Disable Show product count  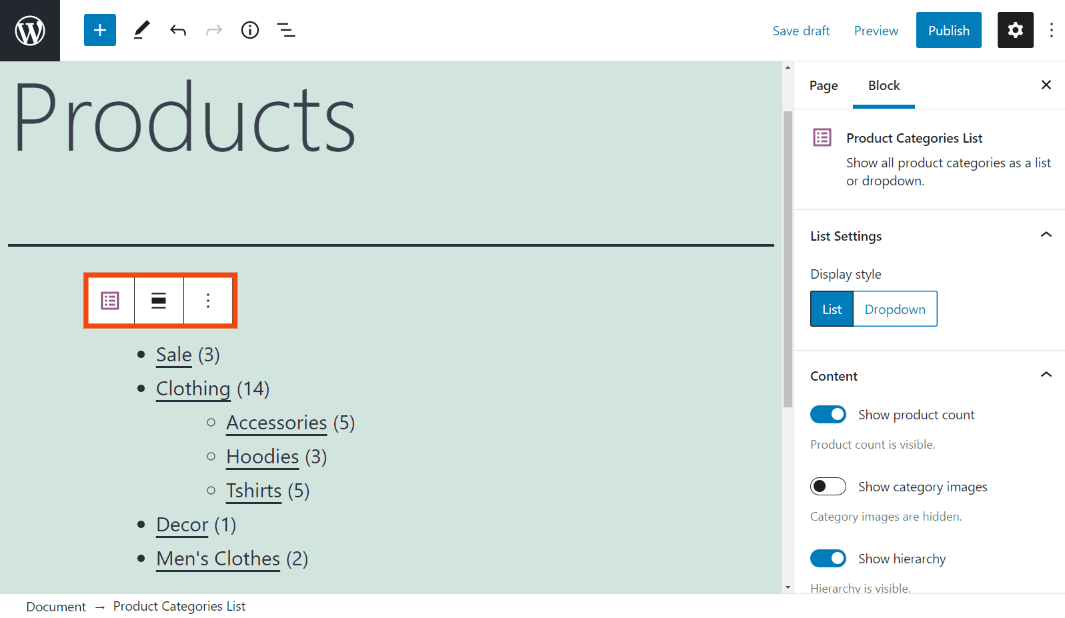[x=828, y=414]
